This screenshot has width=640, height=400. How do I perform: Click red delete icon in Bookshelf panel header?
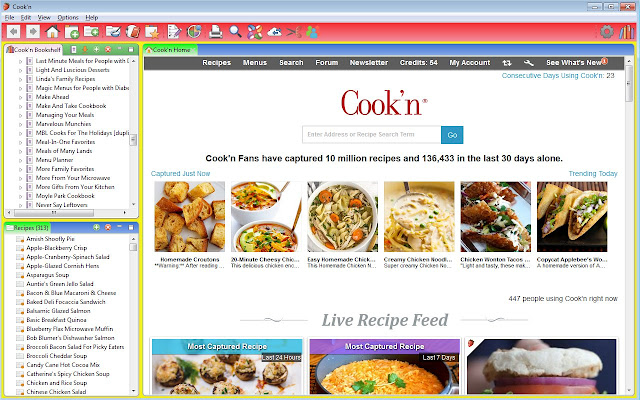[108, 49]
